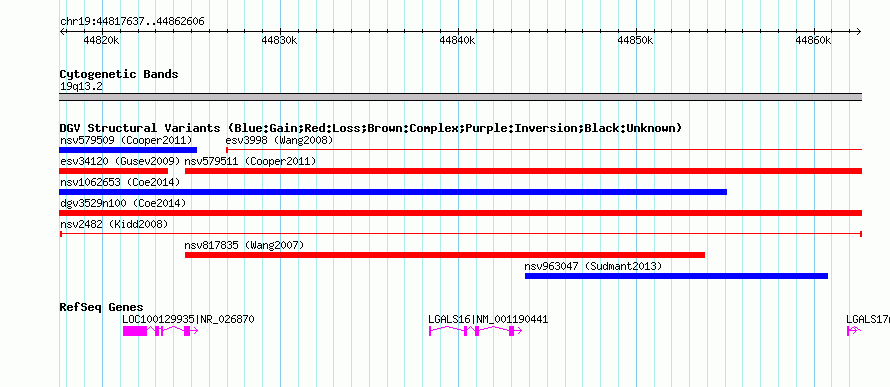Image resolution: width=890 pixels, height=387 pixels.
Task: Click the 44850k ruler tick label
Action: coord(636,40)
